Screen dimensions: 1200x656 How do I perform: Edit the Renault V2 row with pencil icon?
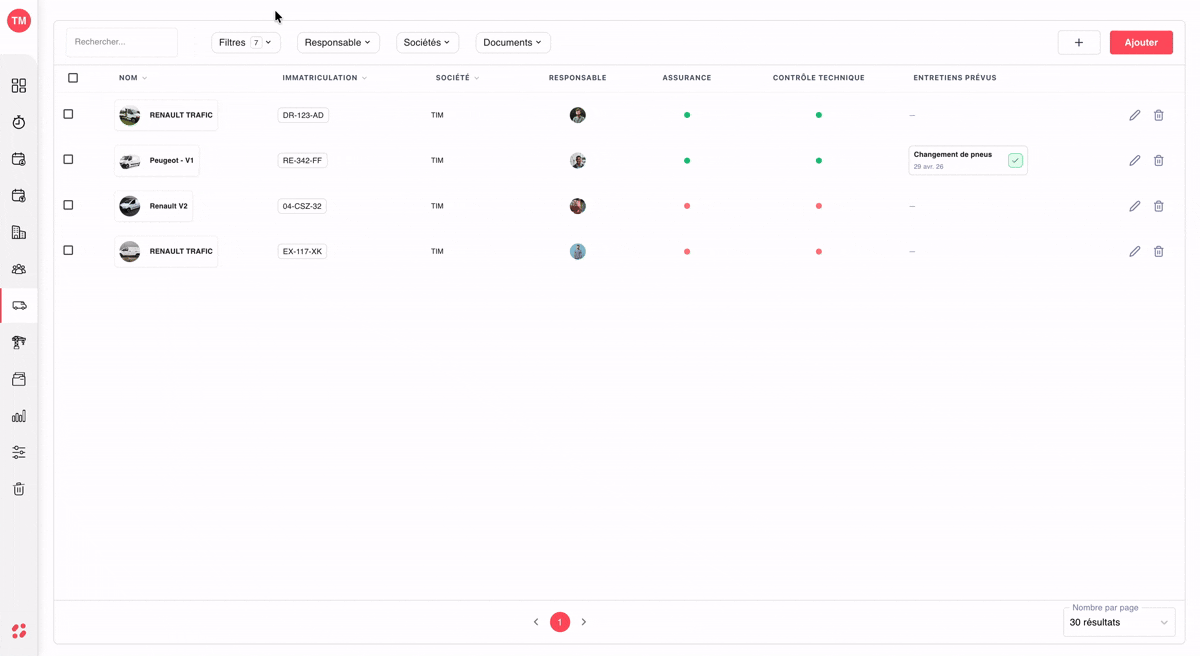click(1135, 206)
